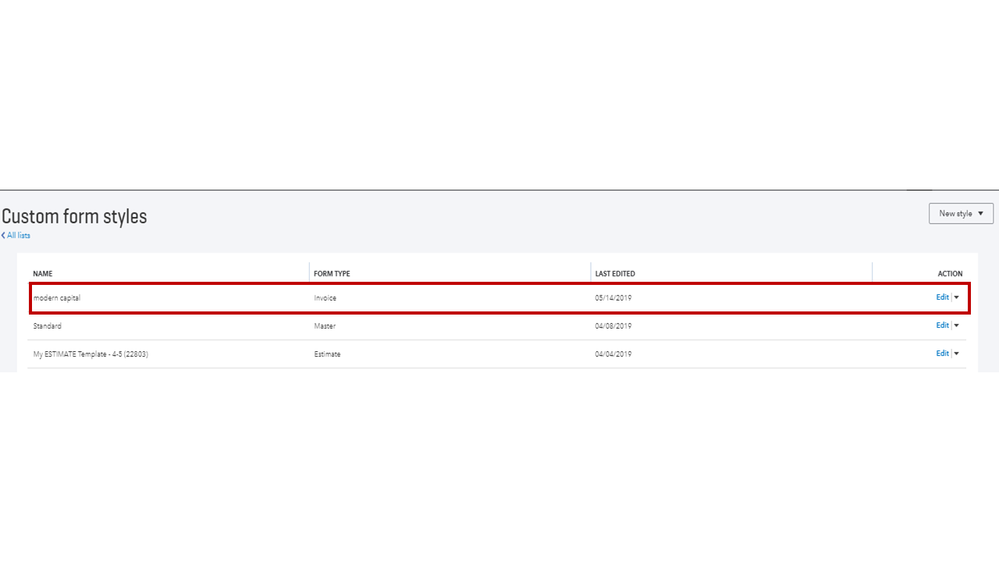Select the 'modern capital' name cell
The width and height of the screenshot is (999, 562).
57,298
